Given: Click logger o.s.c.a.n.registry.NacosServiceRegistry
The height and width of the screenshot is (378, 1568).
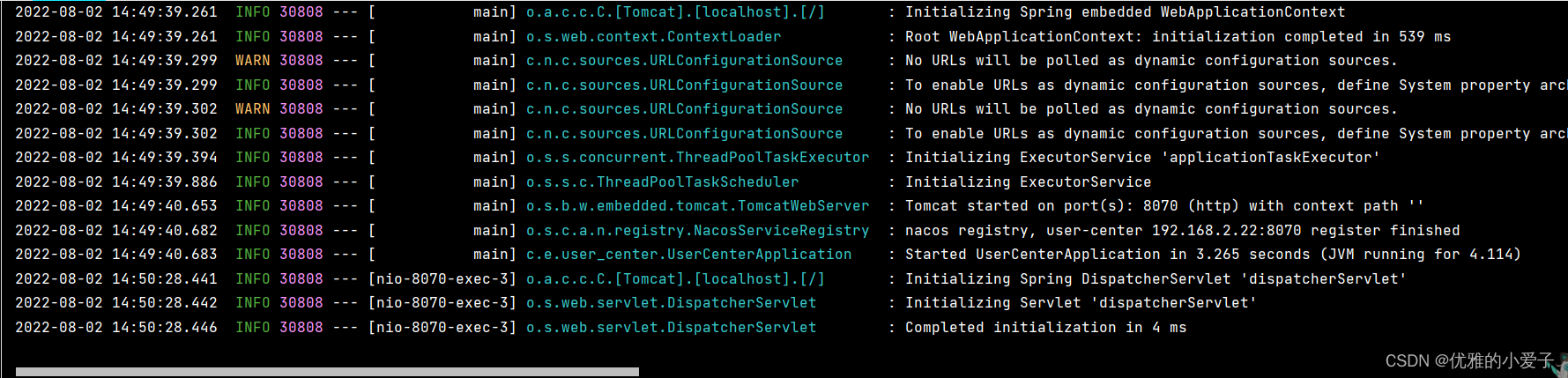Looking at the screenshot, I should pyautogui.click(x=697, y=231).
